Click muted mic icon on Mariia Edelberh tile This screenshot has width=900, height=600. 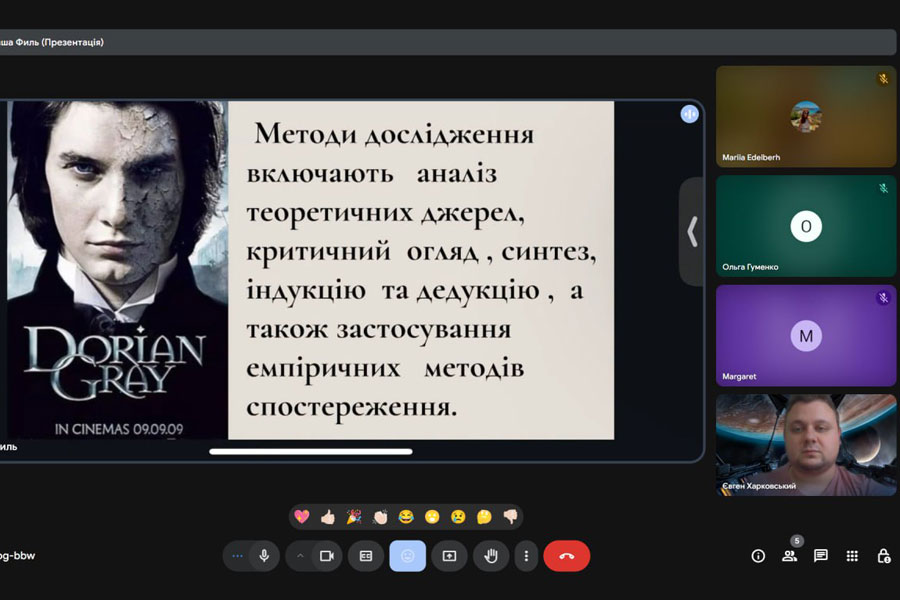click(x=883, y=79)
